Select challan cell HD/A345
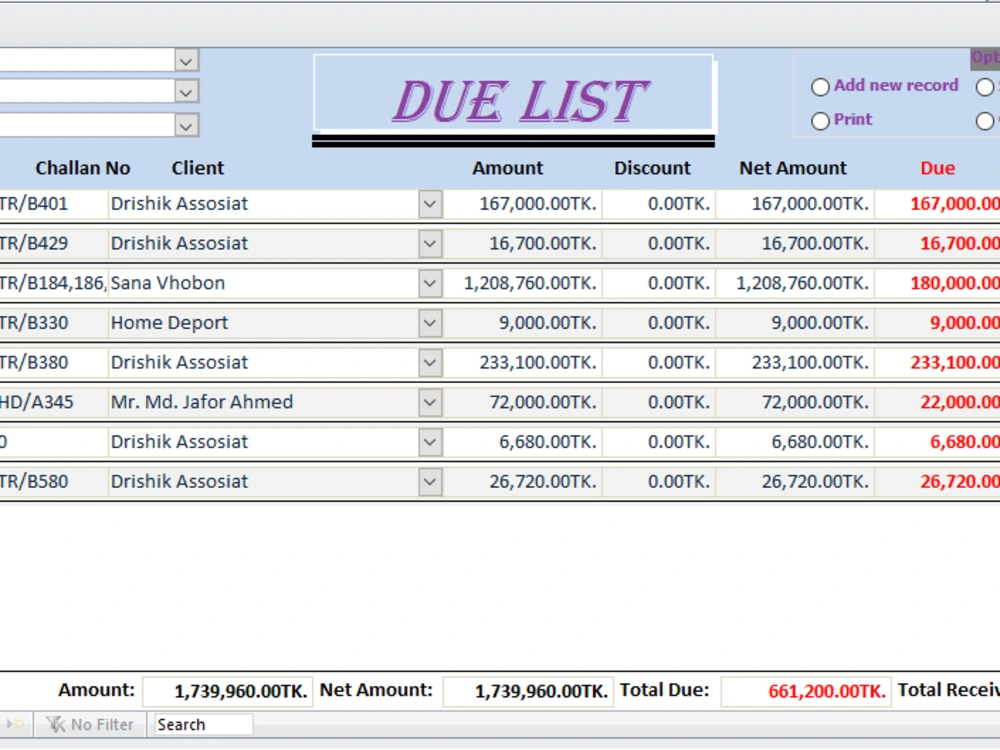 (53, 402)
